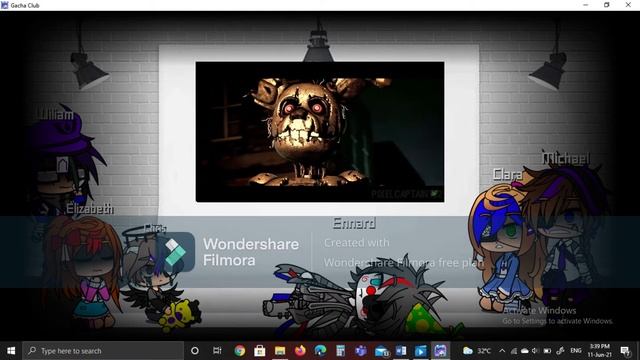Open the volume speaker tray icon
This screenshot has width=640, height=360.
coord(535,351)
